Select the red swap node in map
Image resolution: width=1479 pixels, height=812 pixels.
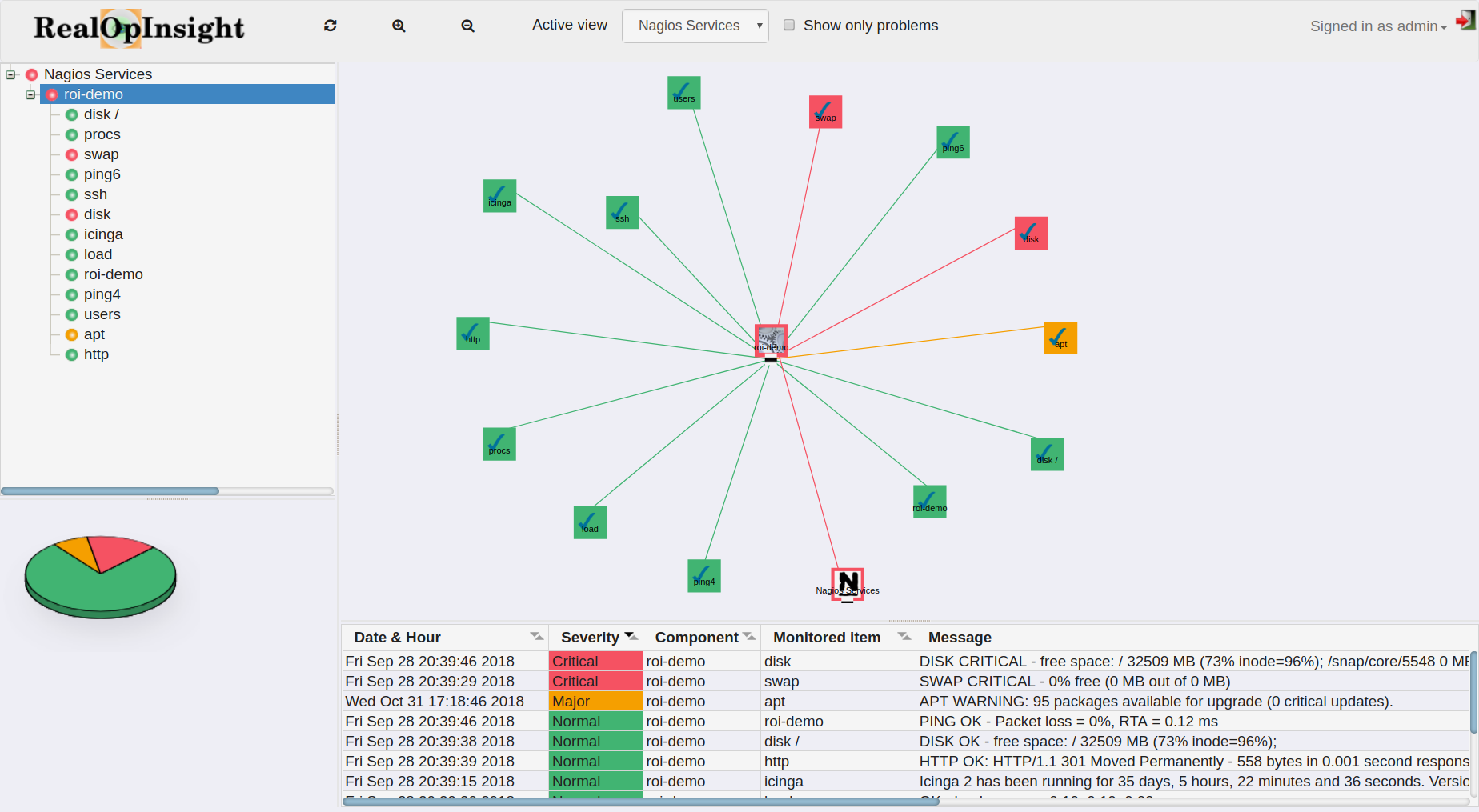(825, 112)
